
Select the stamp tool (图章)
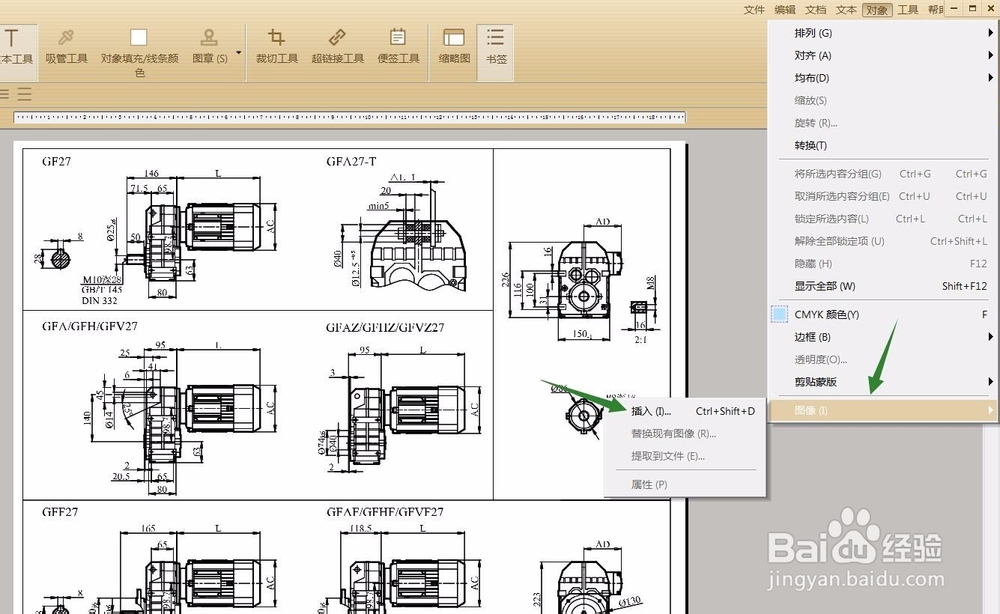(x=210, y=48)
